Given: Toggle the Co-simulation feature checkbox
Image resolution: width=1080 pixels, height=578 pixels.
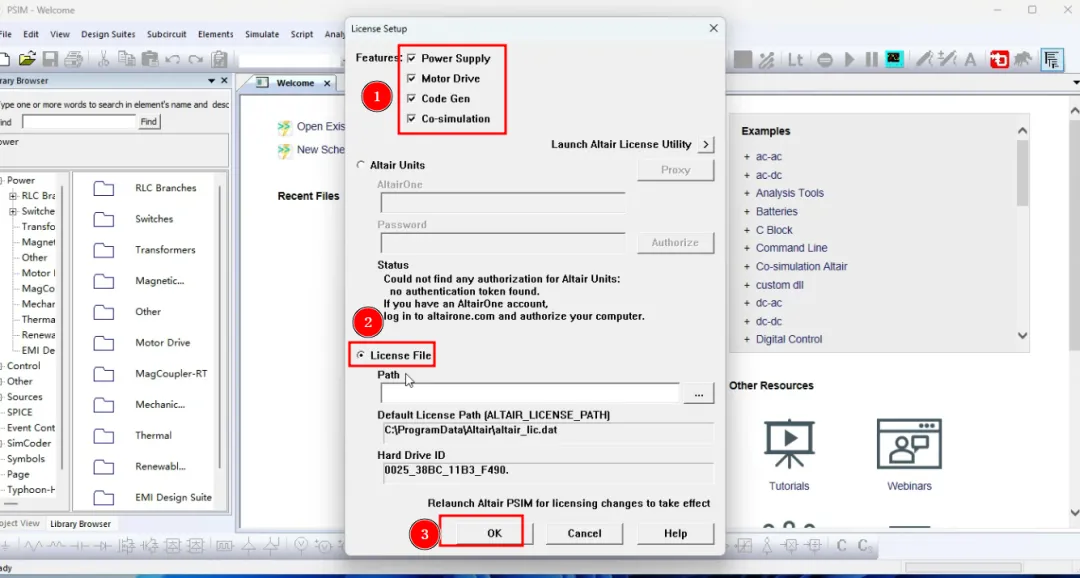Looking at the screenshot, I should [412, 118].
